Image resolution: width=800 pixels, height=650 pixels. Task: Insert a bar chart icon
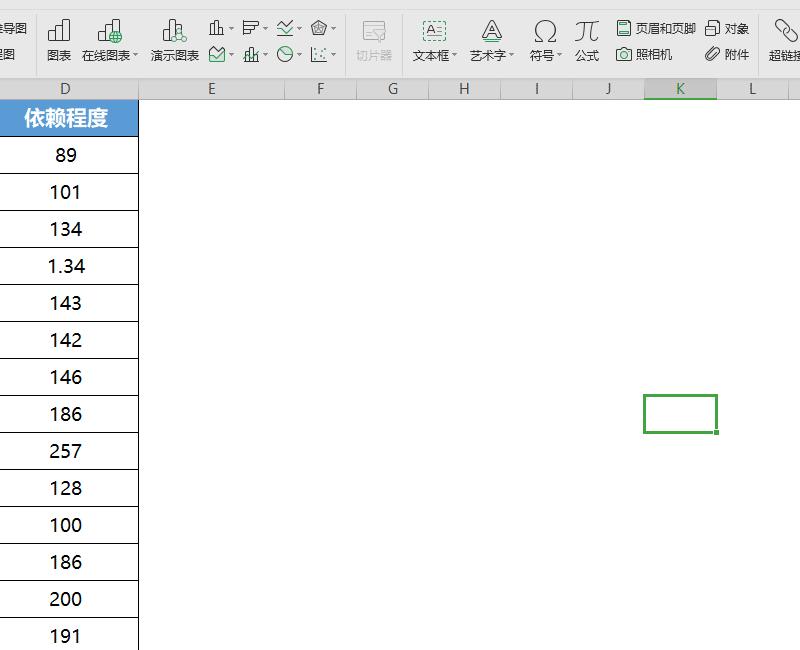click(250, 28)
